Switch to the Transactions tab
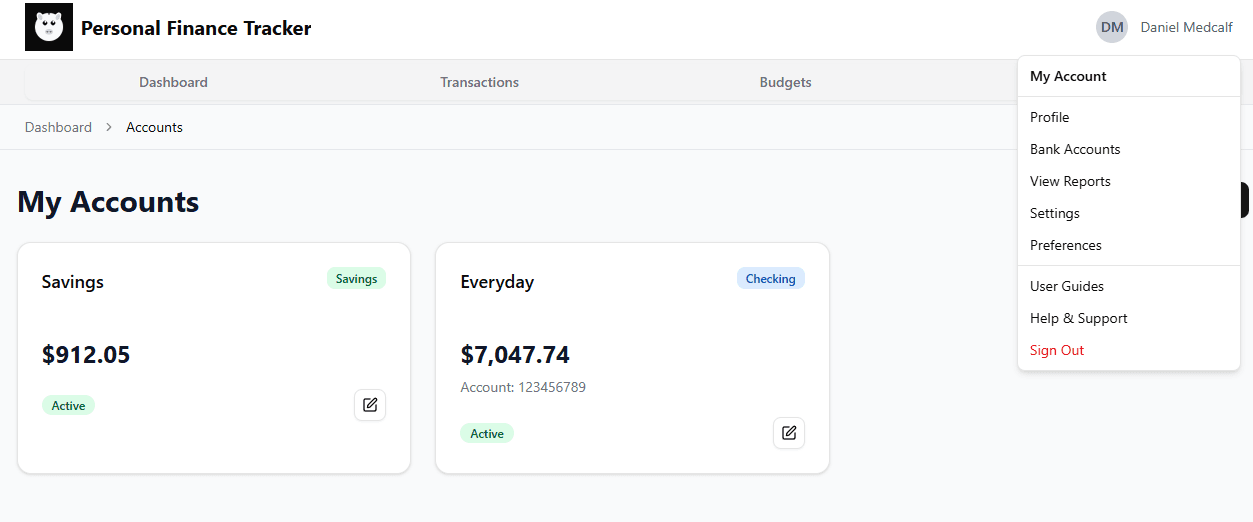The height and width of the screenshot is (522, 1253). (479, 82)
